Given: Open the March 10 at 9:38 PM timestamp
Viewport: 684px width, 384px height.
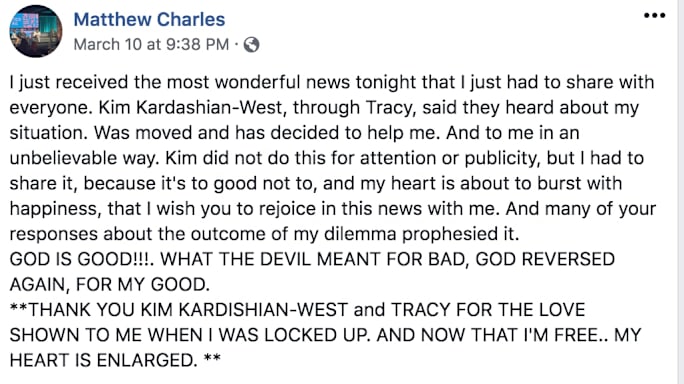Looking at the screenshot, I should tap(151, 45).
